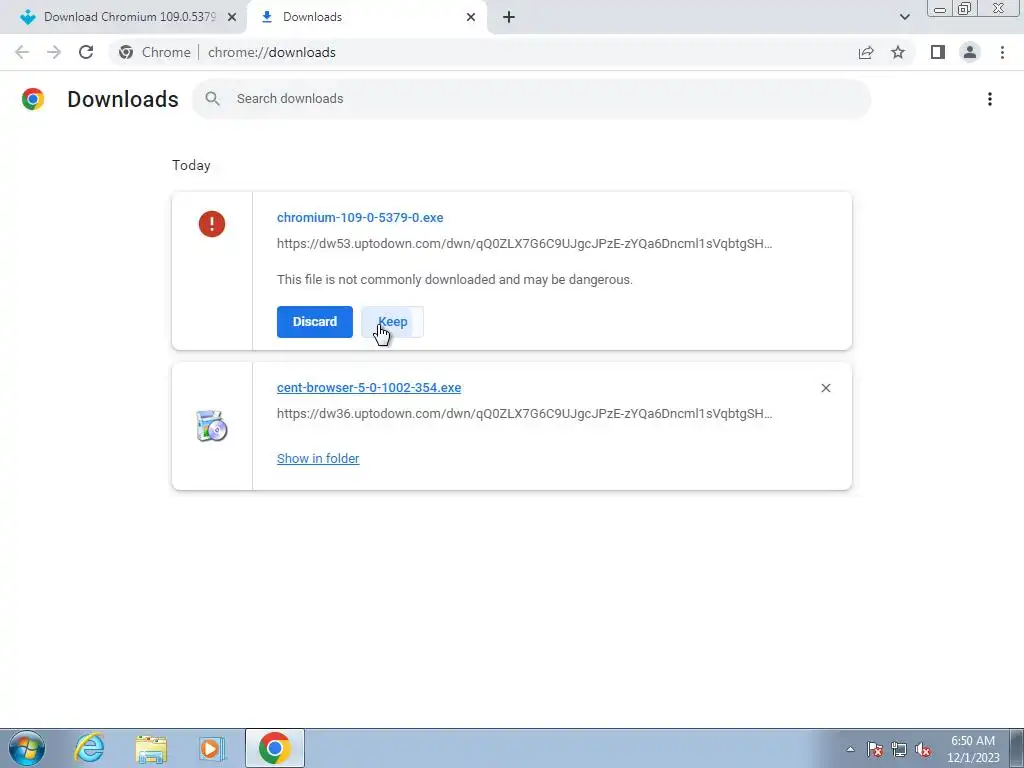Open File Explorer from taskbar

151,748
